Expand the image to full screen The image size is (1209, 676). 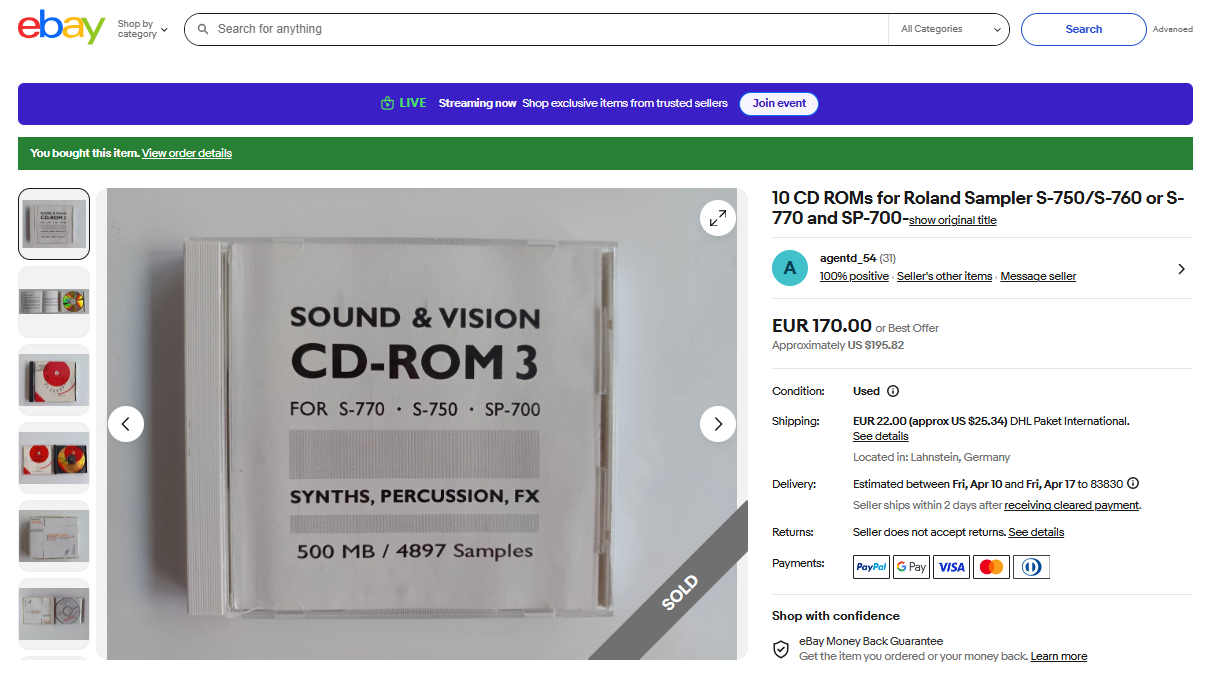click(718, 218)
